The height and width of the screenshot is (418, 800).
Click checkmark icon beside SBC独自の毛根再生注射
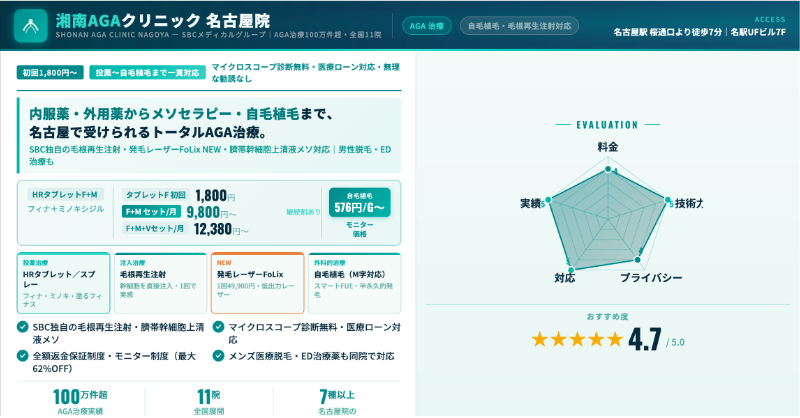pyautogui.click(x=23, y=326)
